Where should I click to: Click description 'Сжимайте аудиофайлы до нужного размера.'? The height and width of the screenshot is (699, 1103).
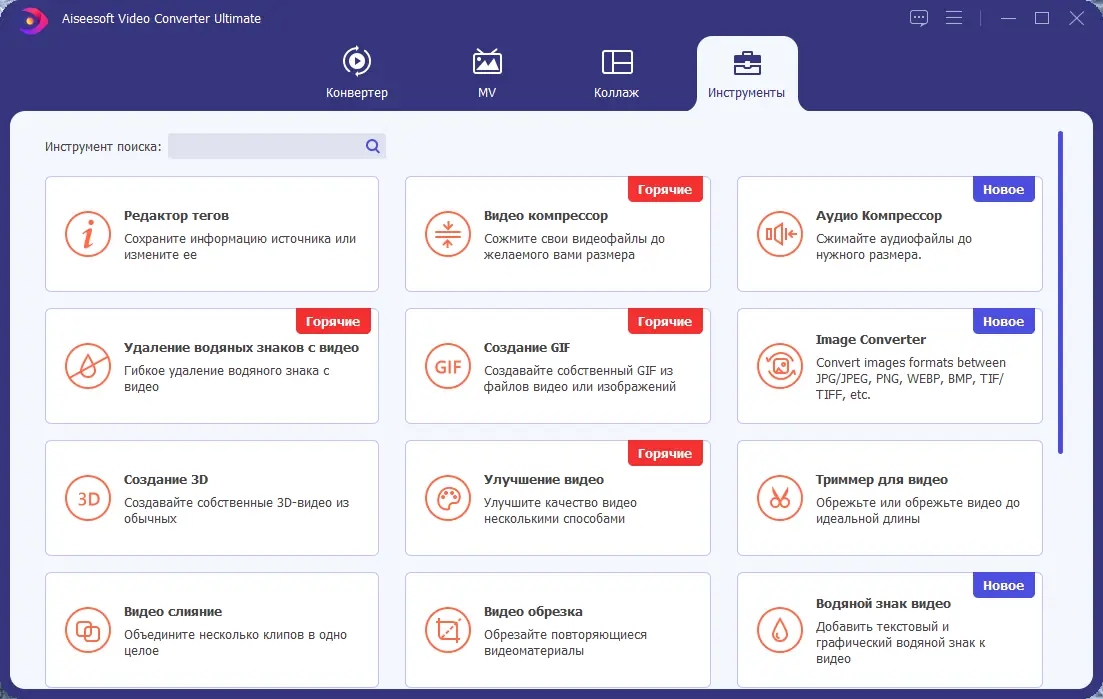coord(894,247)
